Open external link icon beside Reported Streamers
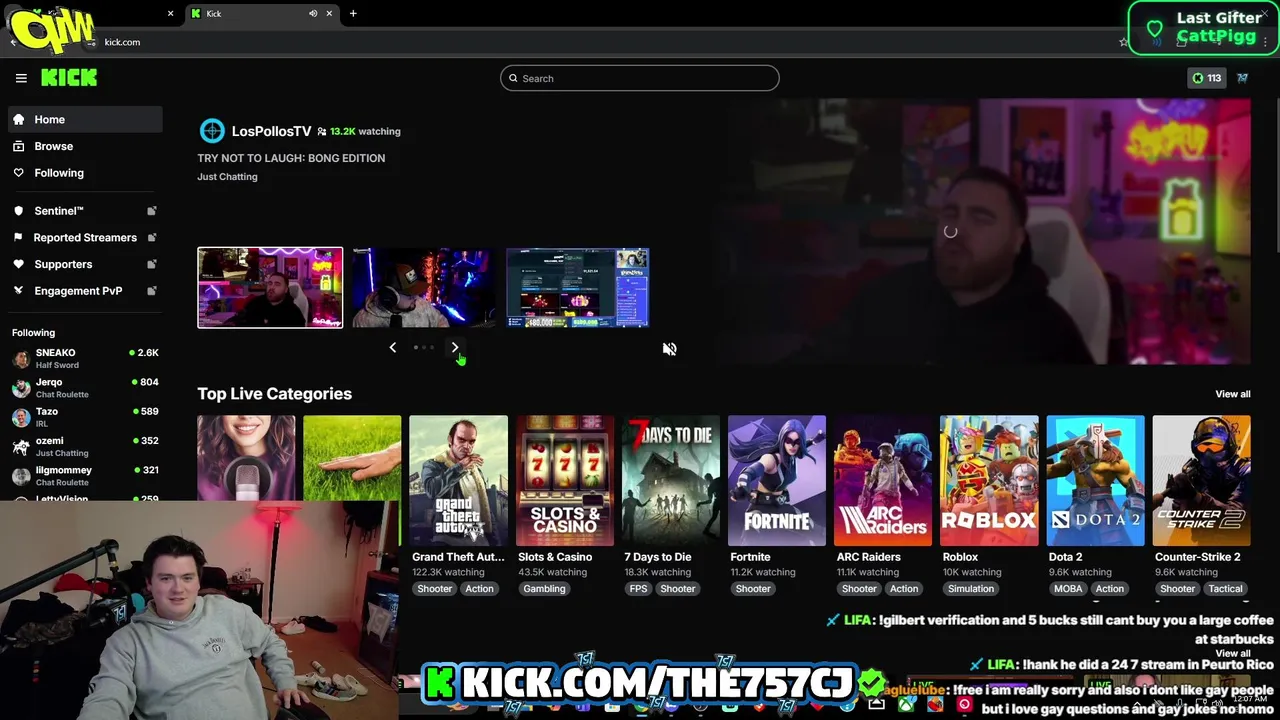 [x=152, y=237]
